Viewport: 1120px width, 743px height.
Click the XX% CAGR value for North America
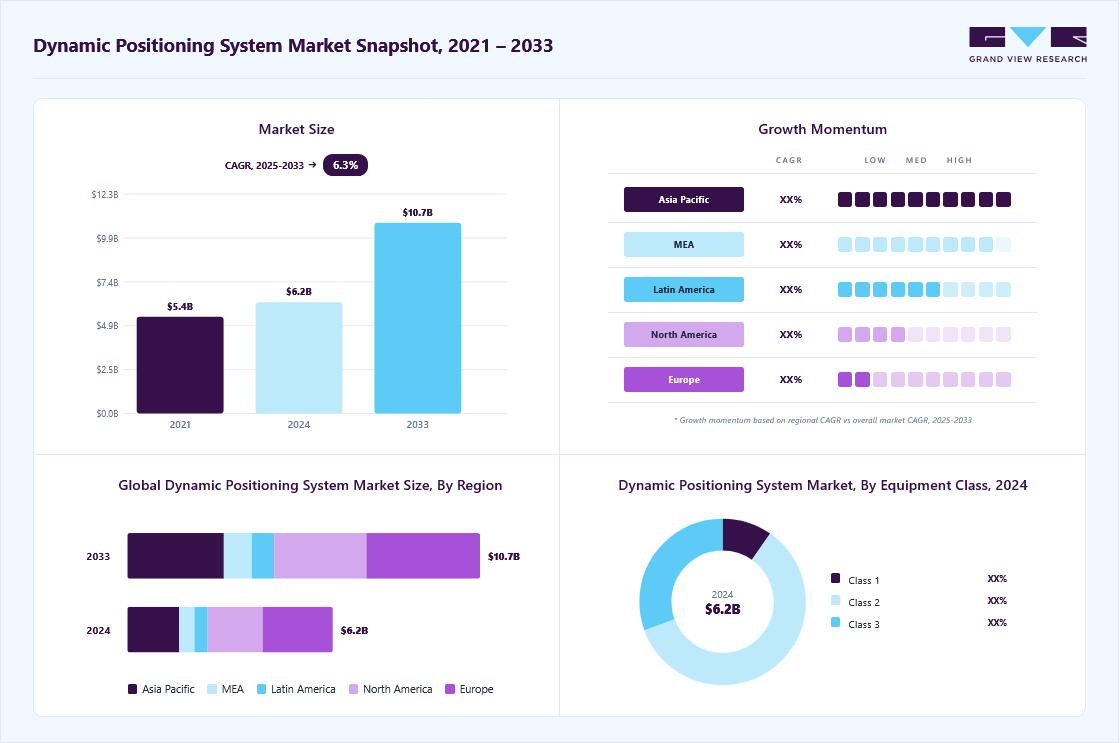click(x=791, y=335)
